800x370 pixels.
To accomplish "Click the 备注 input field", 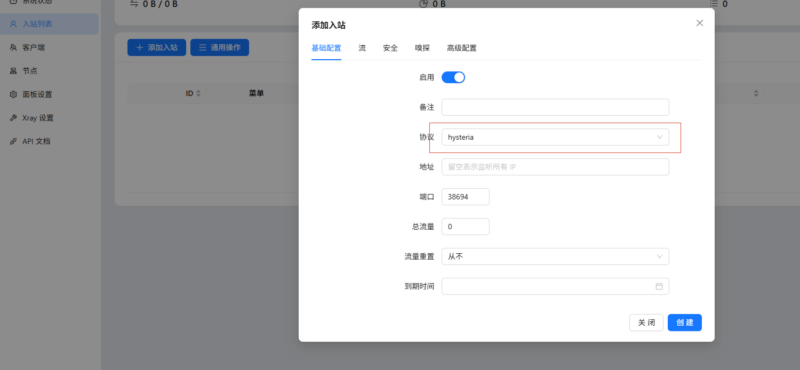I will [555, 107].
